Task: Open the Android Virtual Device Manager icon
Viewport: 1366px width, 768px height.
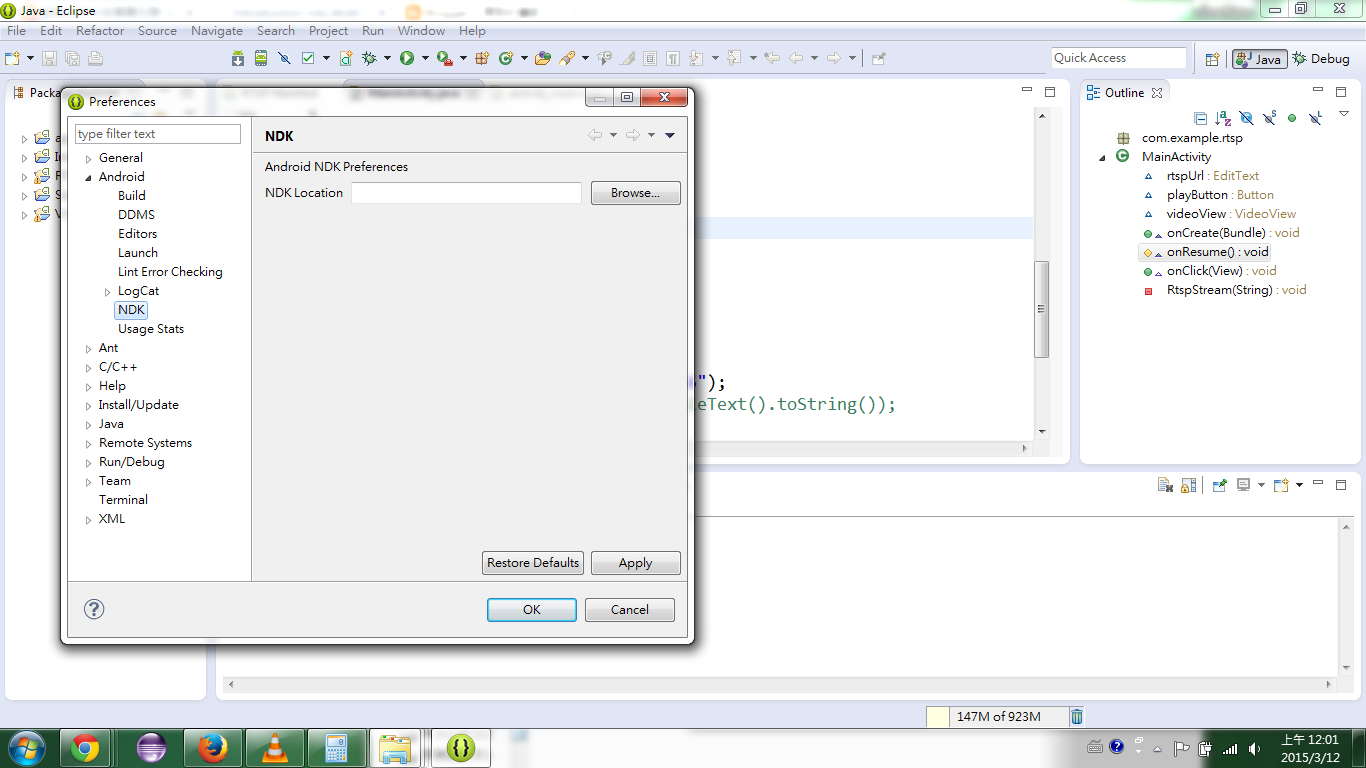Action: 261,59
